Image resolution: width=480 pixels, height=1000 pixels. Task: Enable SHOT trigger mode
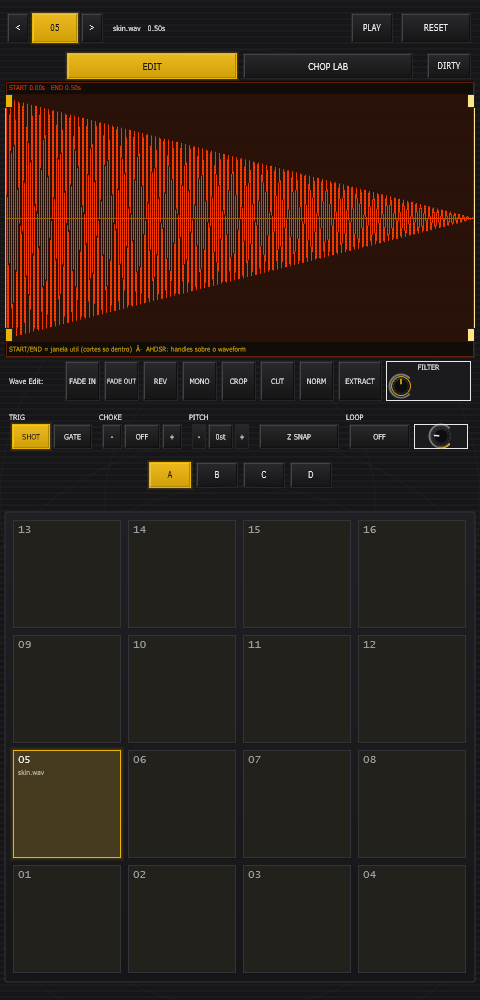pos(31,437)
